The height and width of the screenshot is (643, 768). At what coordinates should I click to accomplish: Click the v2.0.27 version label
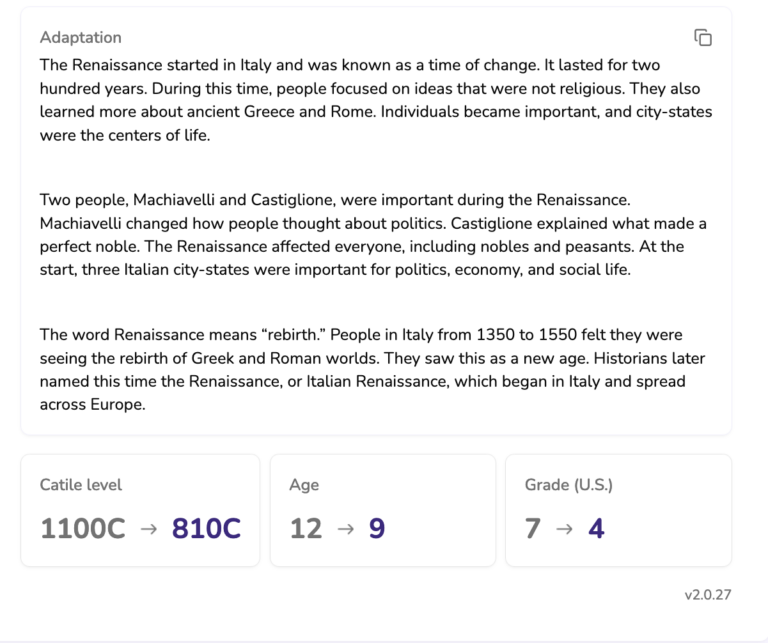[x=708, y=595]
